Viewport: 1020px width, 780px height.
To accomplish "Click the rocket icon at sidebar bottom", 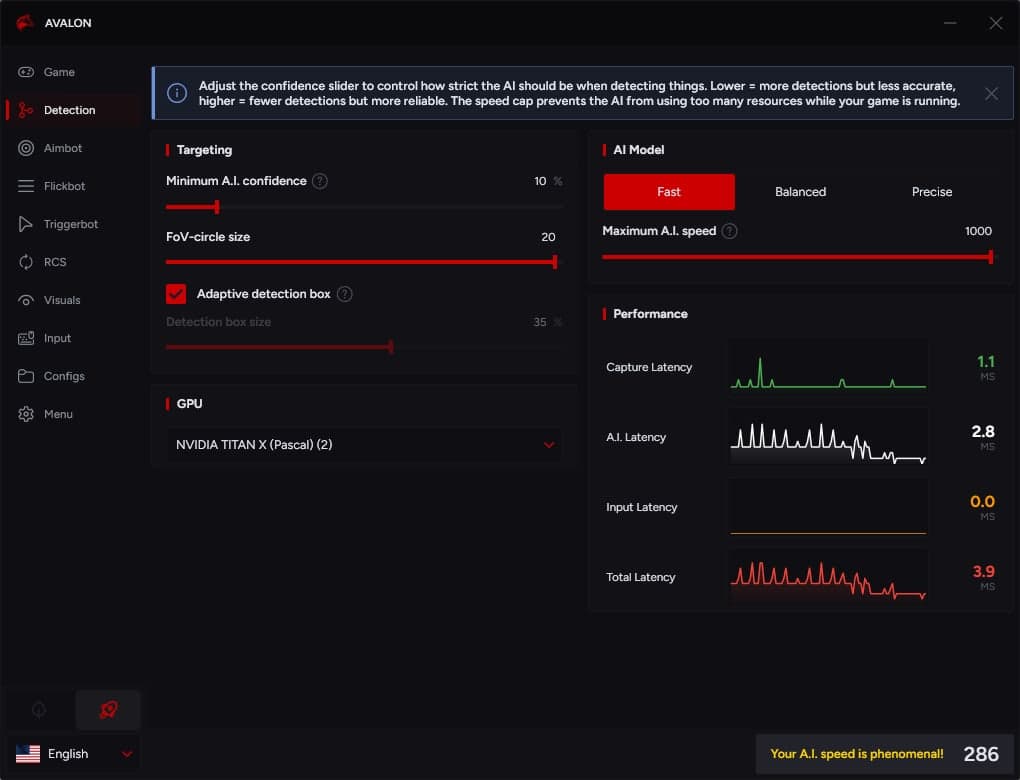I will (x=108, y=709).
